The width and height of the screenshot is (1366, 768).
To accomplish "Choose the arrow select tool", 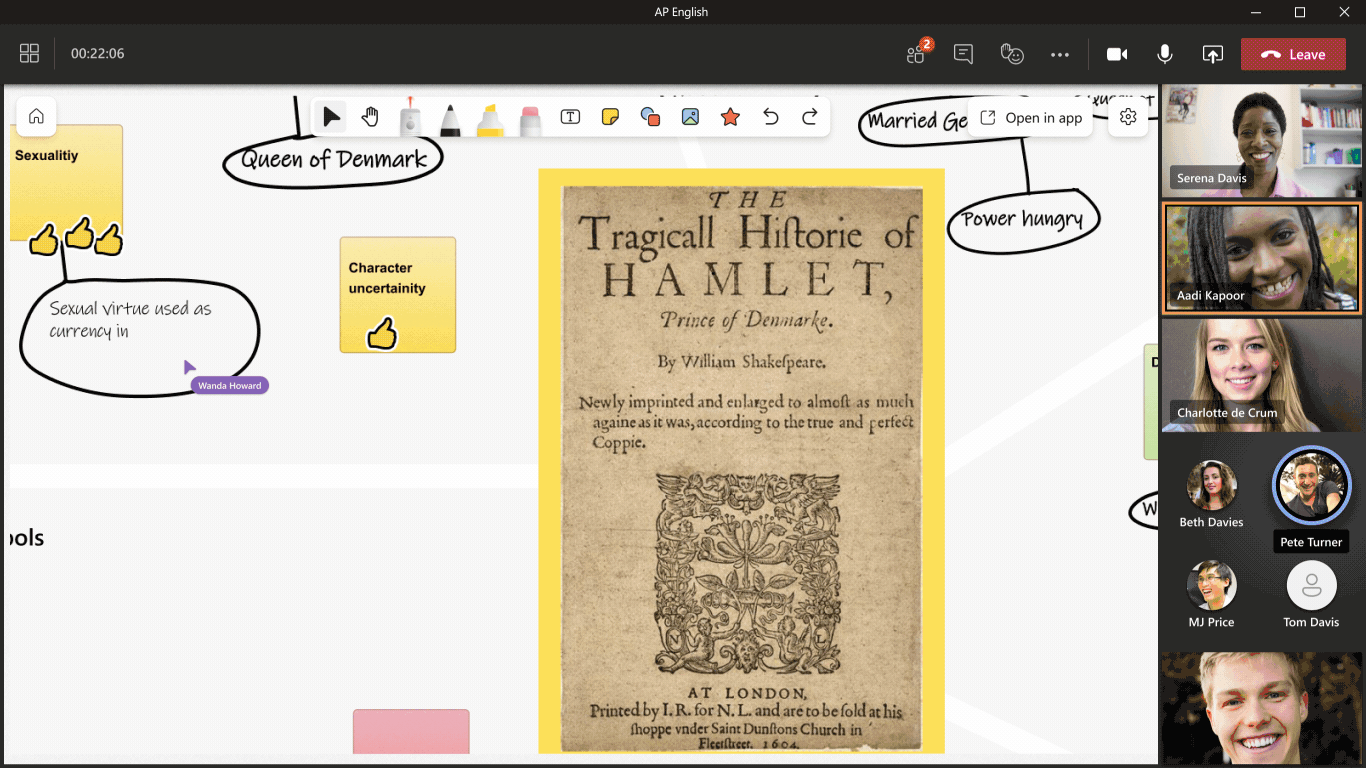I will pyautogui.click(x=331, y=117).
